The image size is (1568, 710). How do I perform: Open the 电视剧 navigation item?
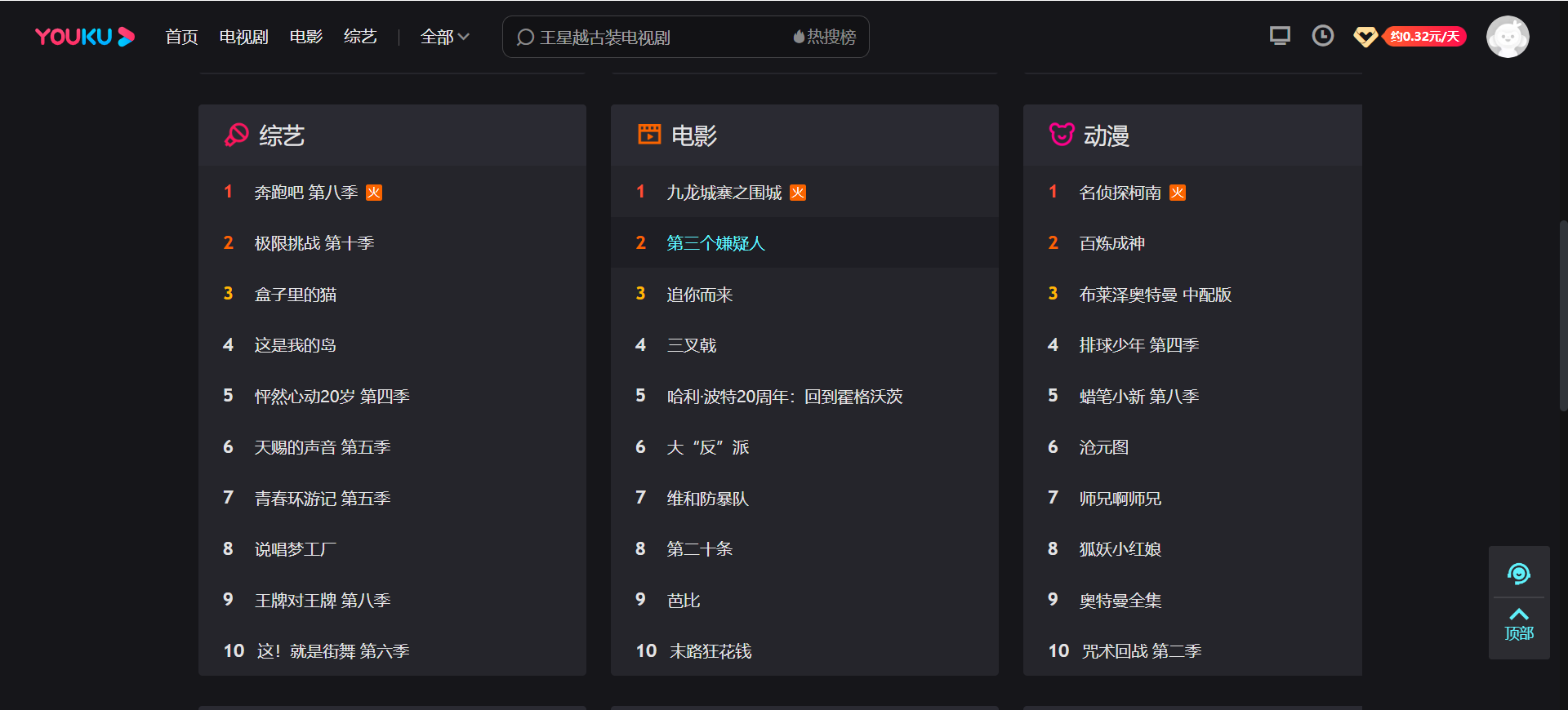(x=243, y=37)
